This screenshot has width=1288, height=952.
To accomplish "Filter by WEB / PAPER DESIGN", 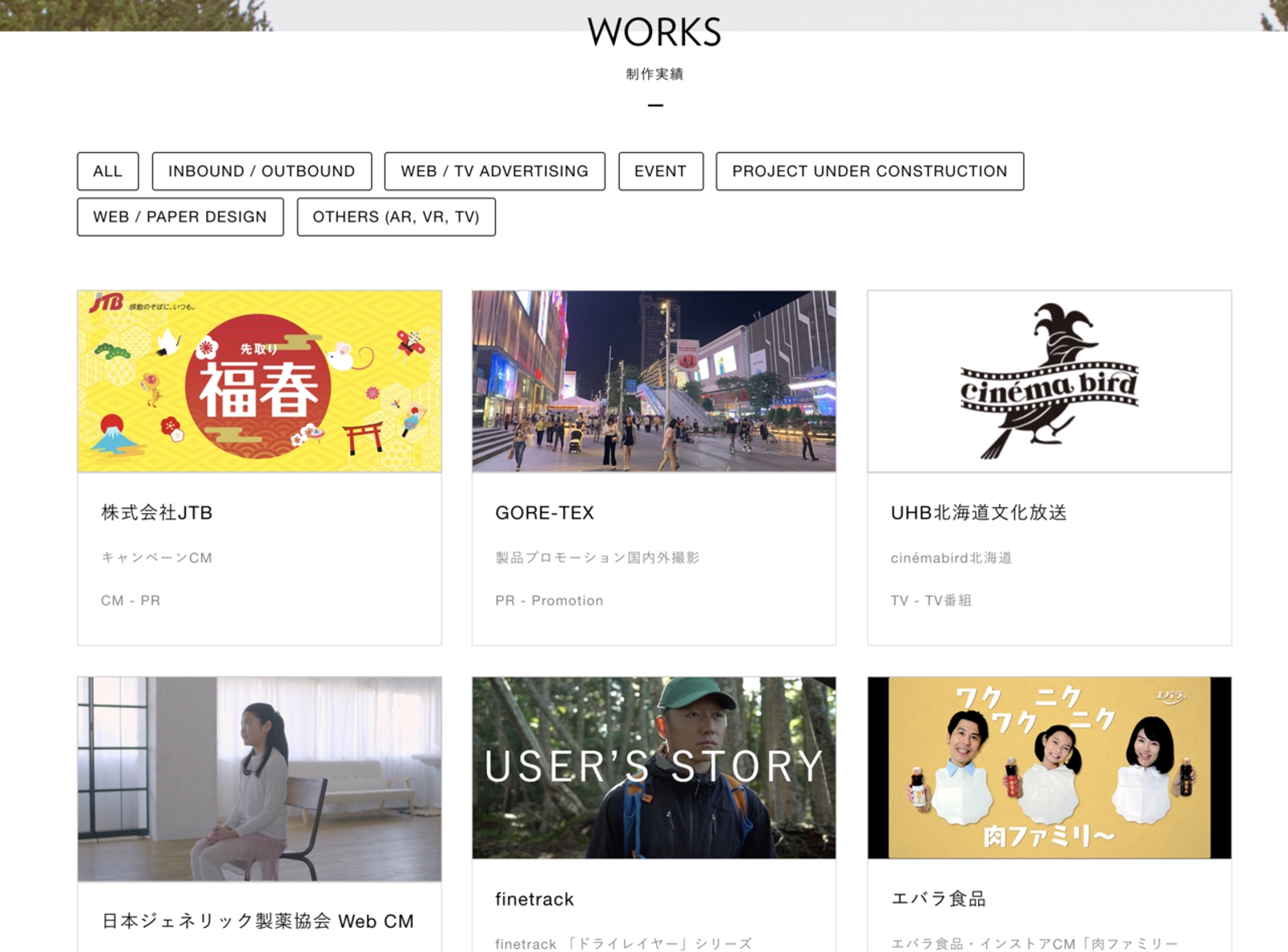I will point(180,217).
